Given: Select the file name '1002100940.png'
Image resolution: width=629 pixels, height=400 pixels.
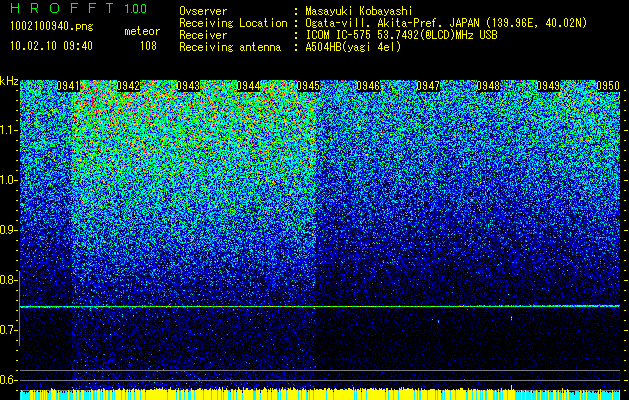Looking at the screenshot, I should 52,27.
